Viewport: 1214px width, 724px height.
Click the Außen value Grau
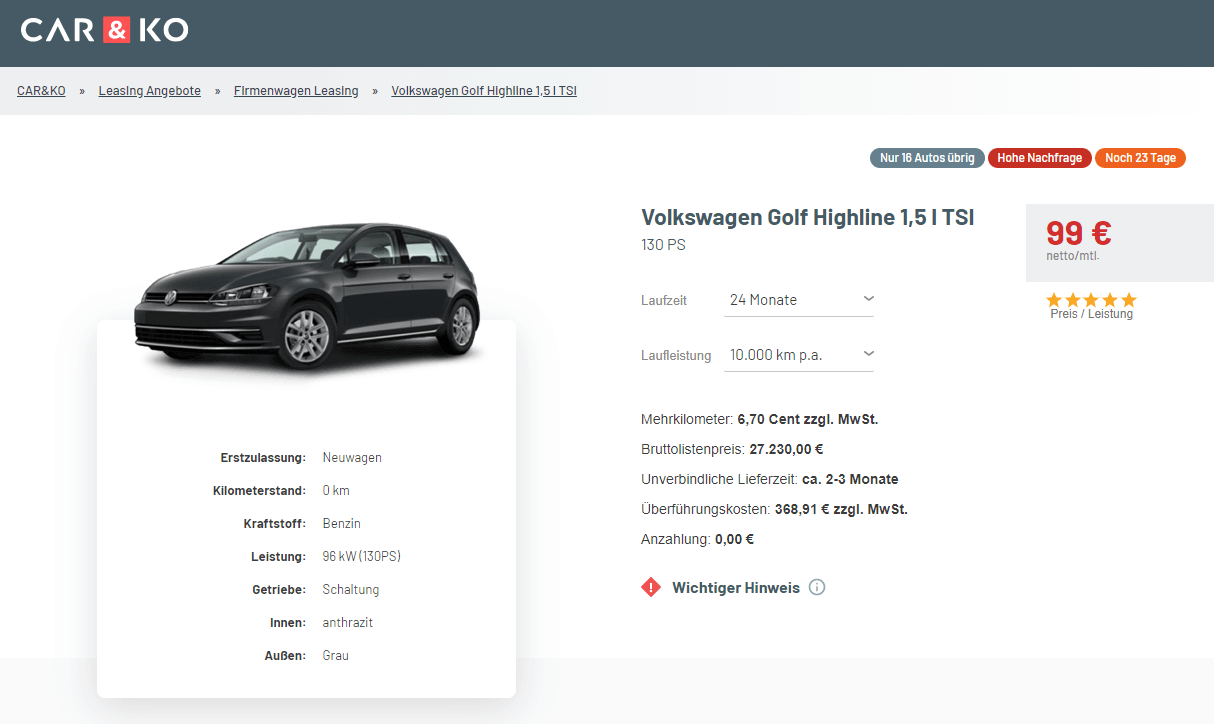click(336, 656)
